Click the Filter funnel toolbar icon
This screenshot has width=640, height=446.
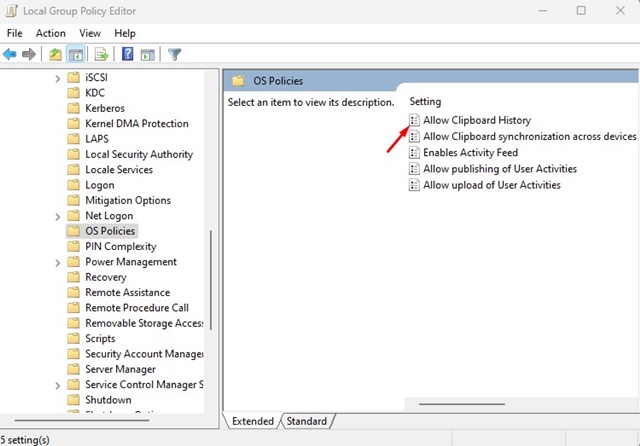pyautogui.click(x=174, y=54)
